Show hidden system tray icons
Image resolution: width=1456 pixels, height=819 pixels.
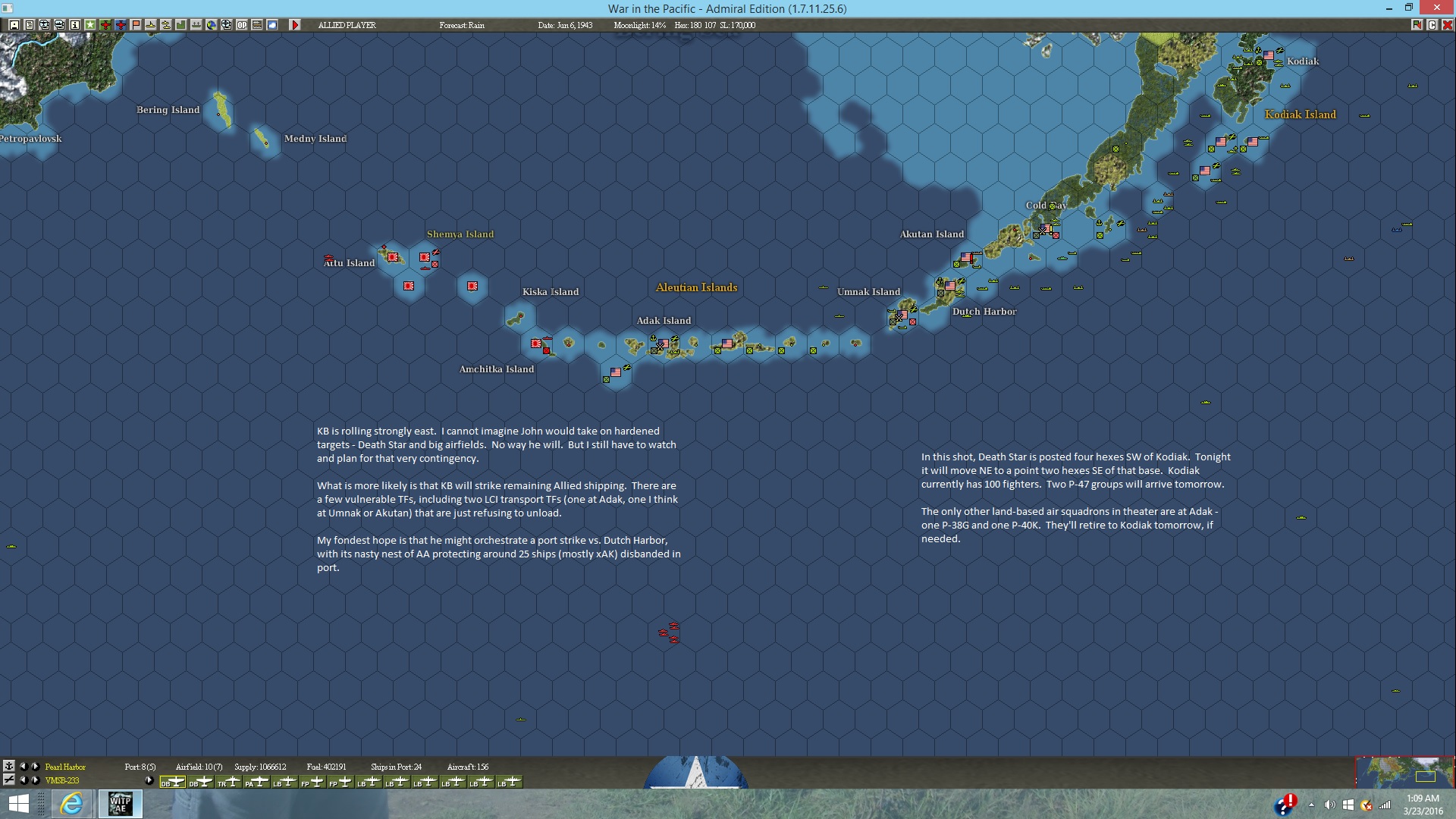[1310, 805]
